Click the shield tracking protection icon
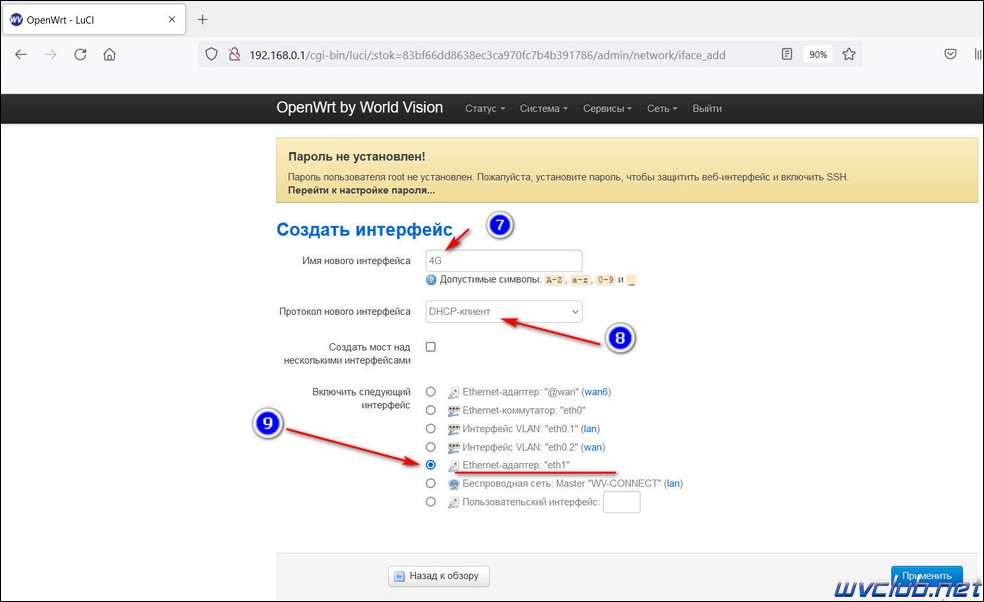 pyautogui.click(x=211, y=55)
